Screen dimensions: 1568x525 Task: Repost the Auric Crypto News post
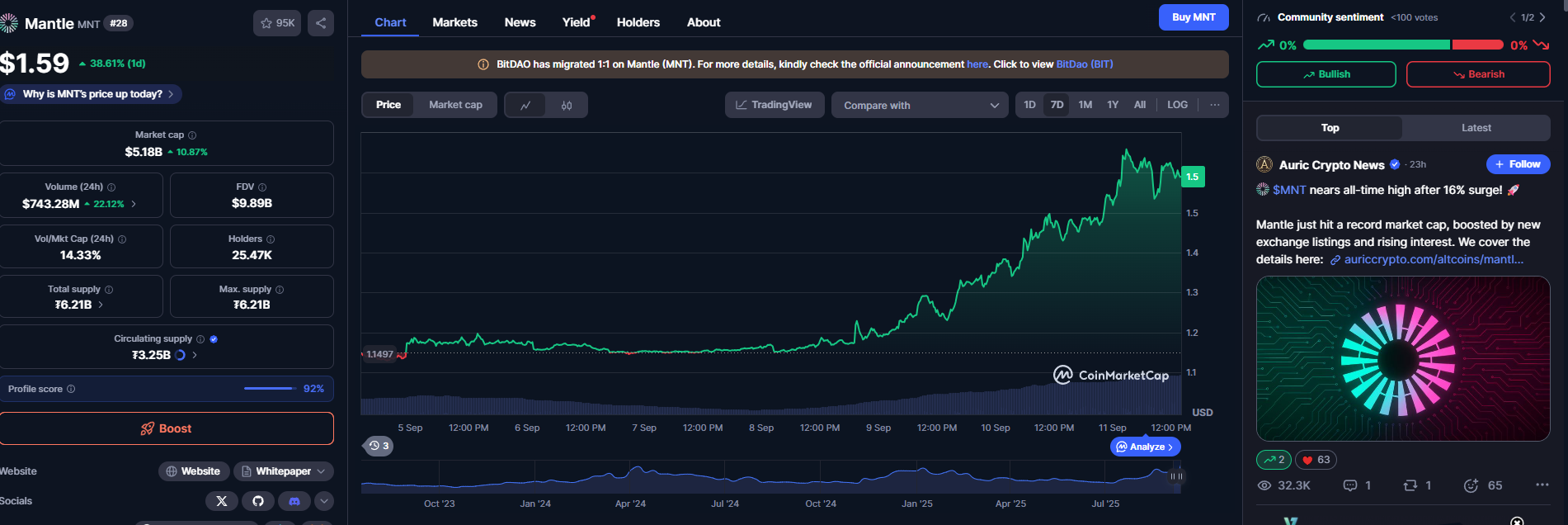1410,485
